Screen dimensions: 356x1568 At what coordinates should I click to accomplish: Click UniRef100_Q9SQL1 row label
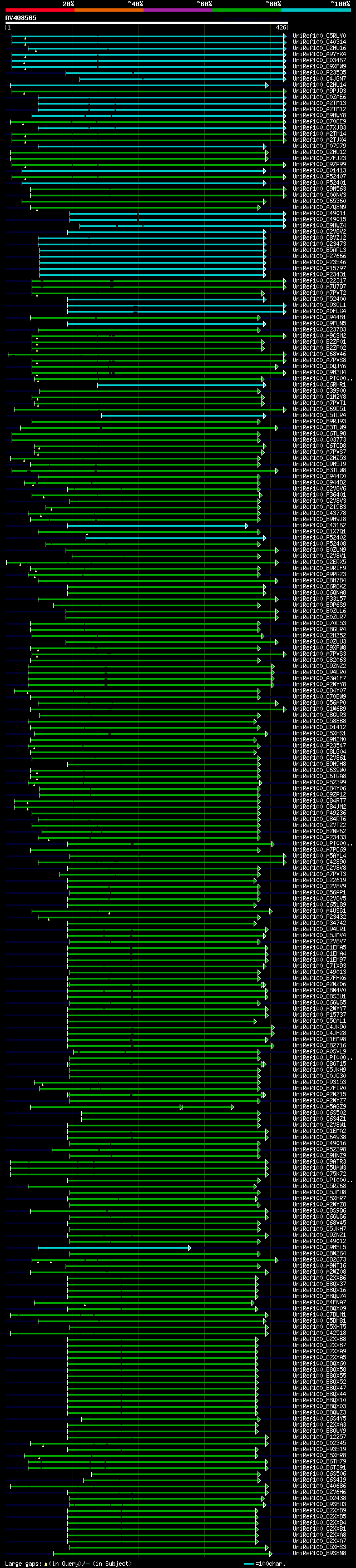click(x=319, y=305)
